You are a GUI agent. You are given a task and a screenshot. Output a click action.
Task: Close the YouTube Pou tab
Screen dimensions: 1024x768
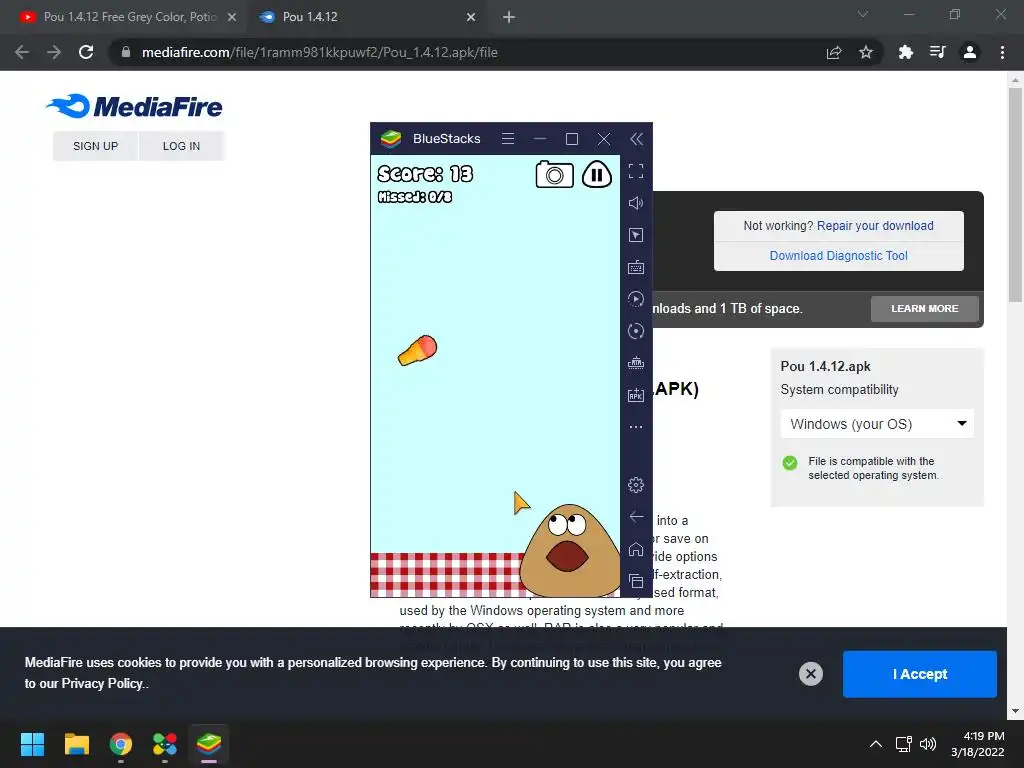tap(232, 17)
